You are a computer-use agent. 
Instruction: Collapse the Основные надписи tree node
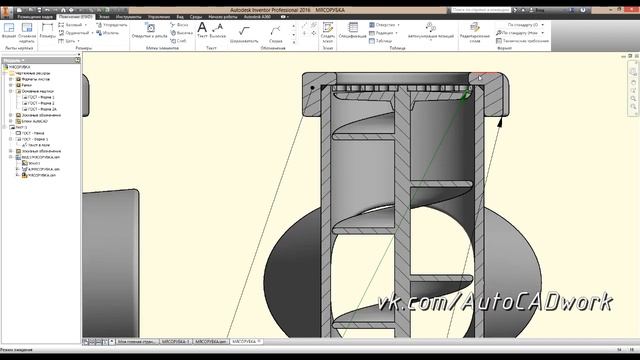coord(11,91)
